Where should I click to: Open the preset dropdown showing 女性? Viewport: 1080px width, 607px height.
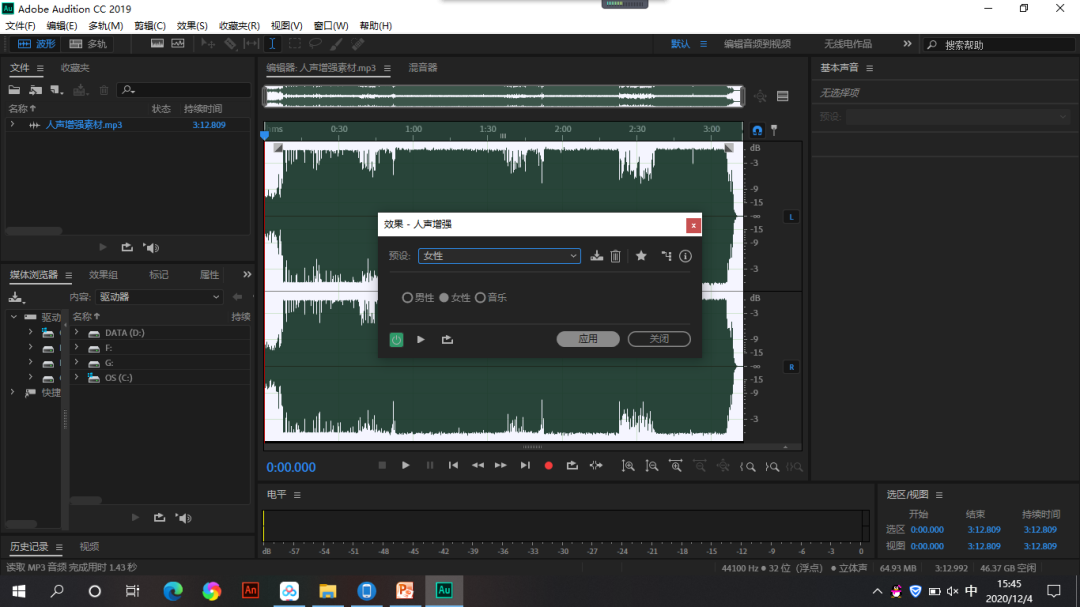point(499,256)
